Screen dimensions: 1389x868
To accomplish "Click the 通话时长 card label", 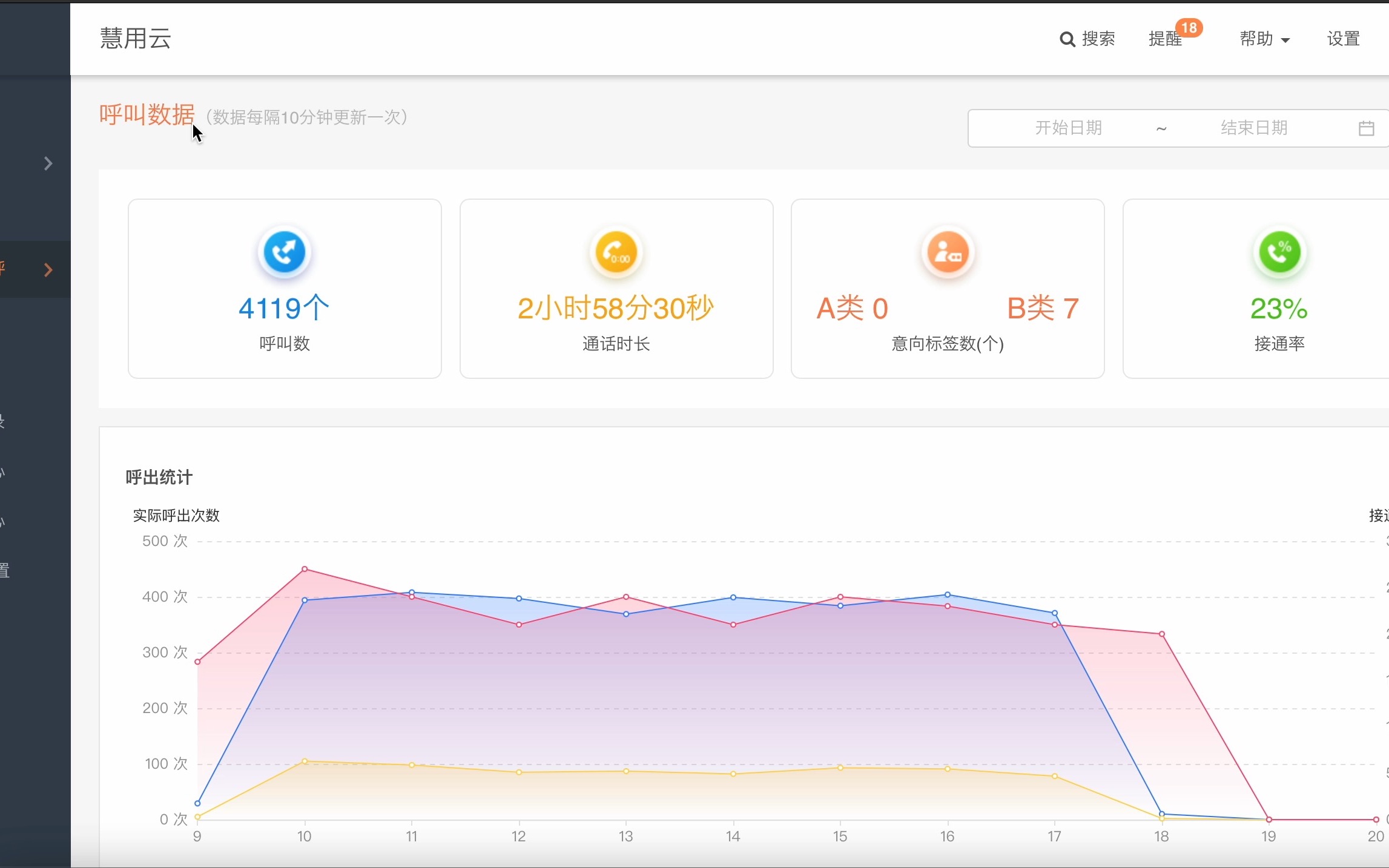I will 616,344.
